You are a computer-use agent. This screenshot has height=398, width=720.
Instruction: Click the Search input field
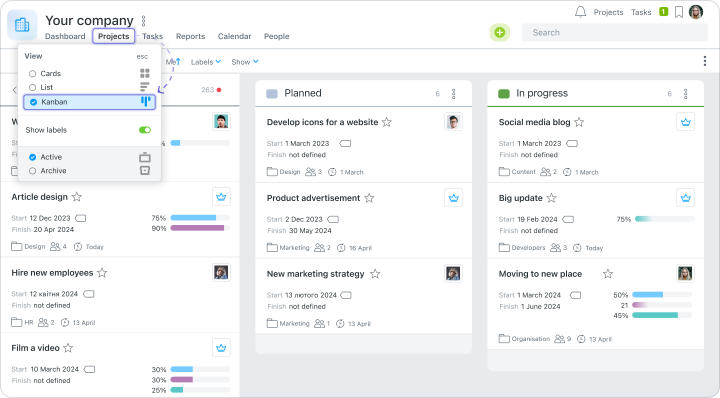(615, 33)
